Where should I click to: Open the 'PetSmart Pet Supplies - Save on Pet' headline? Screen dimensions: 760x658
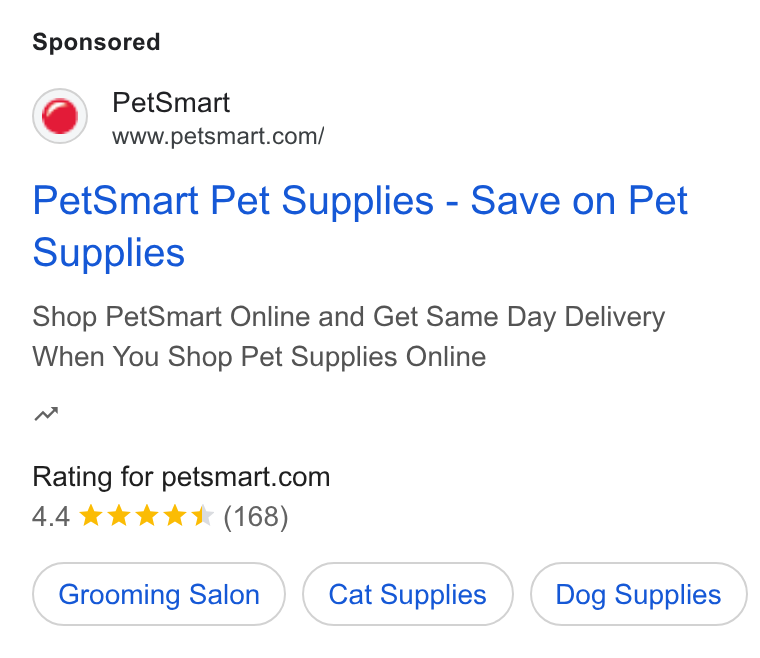(360, 201)
